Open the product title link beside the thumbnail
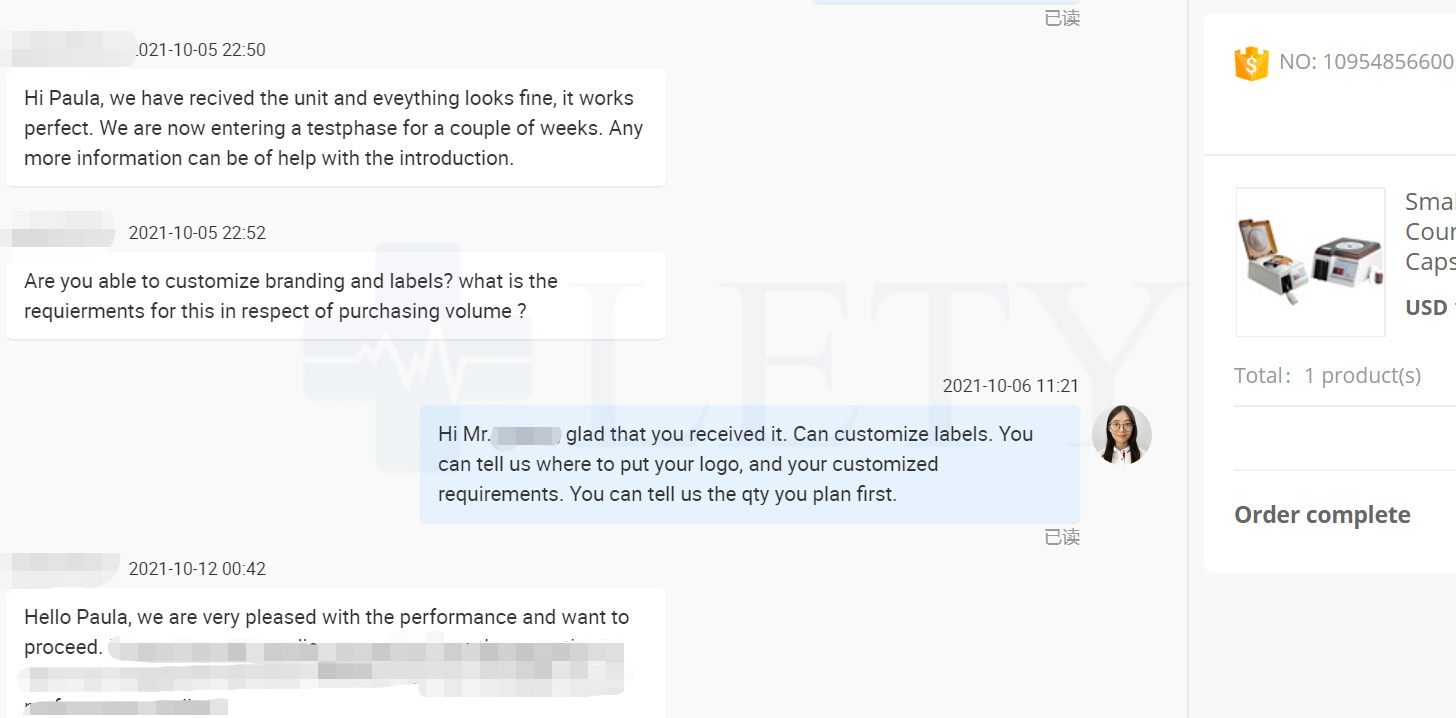The height and width of the screenshot is (718, 1456). click(1430, 232)
